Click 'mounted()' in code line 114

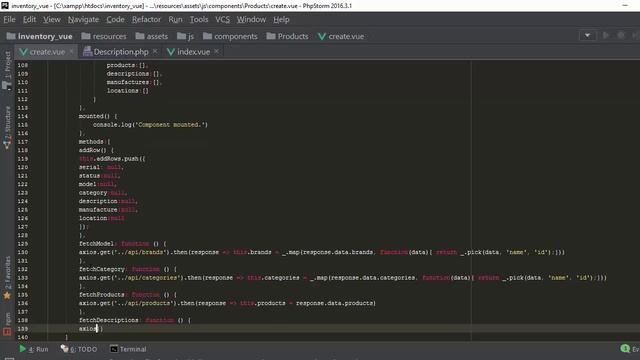[x=94, y=116]
